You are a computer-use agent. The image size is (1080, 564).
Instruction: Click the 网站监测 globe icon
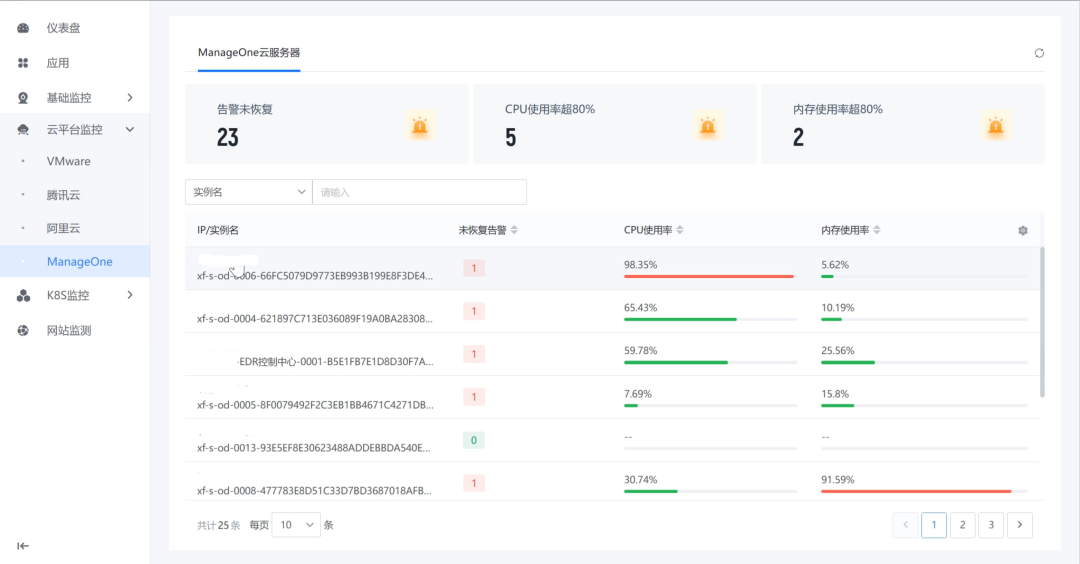(x=23, y=331)
